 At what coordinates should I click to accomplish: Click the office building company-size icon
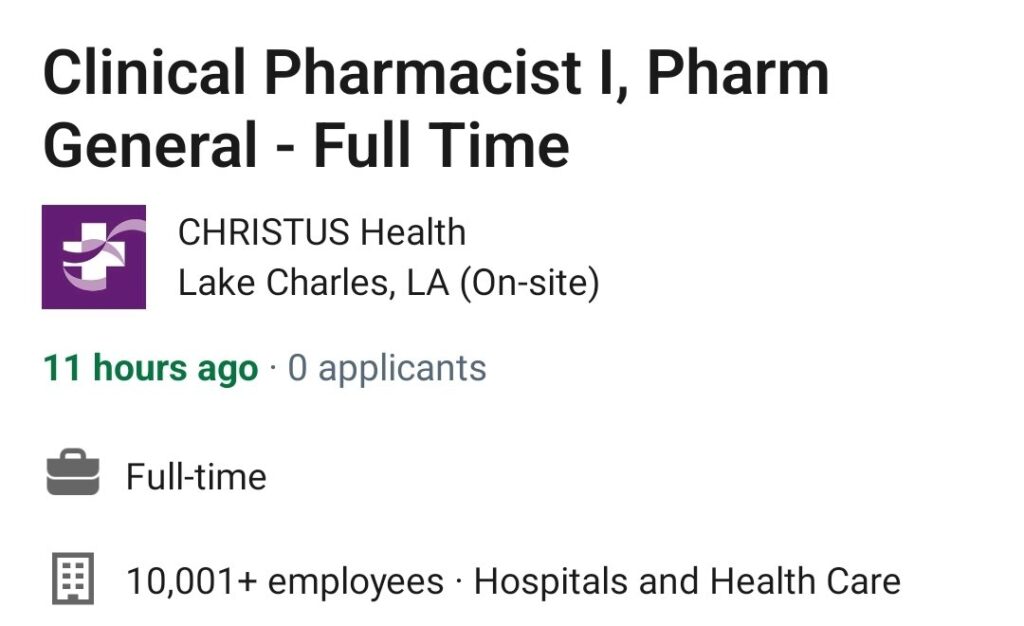(73, 578)
